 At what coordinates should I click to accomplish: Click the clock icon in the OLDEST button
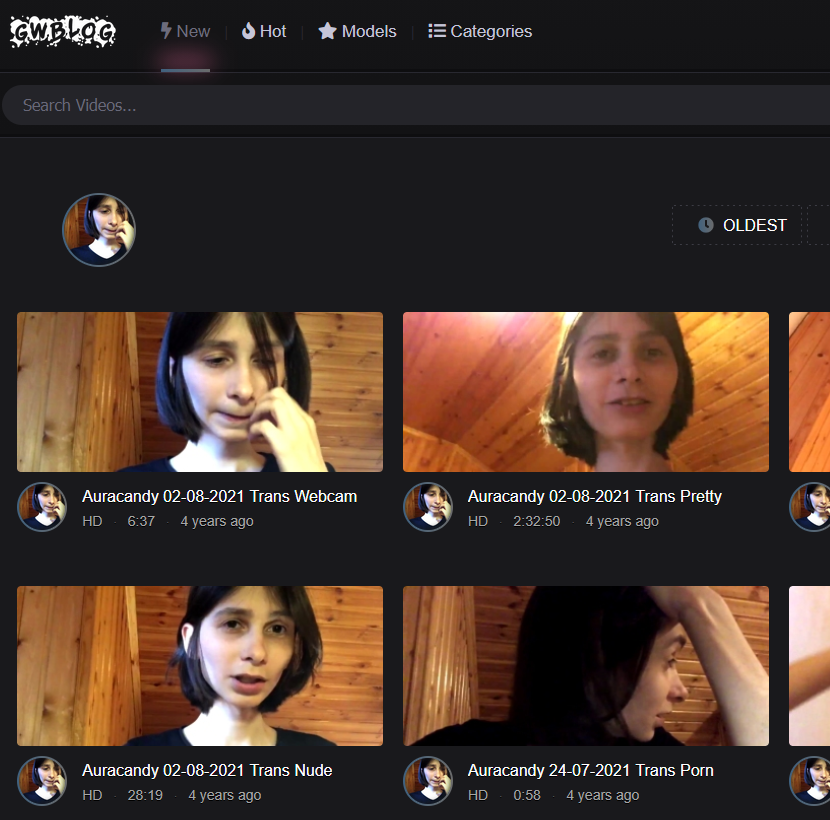(x=706, y=225)
